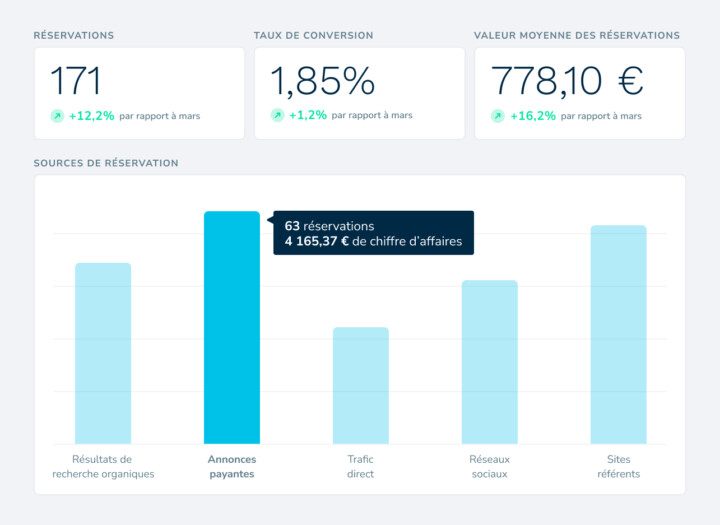Click the 171 reservations value
Image resolution: width=720 pixels, height=525 pixels.
pyautogui.click(x=76, y=81)
